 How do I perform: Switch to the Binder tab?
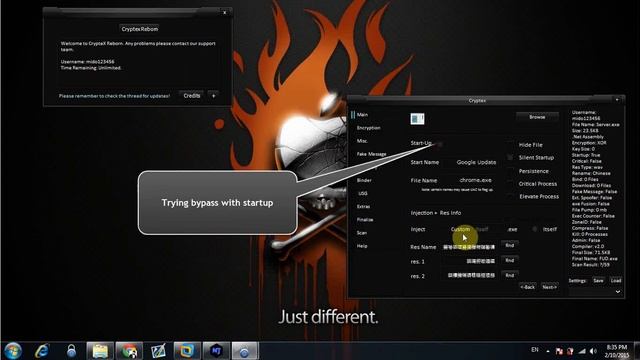click(364, 180)
